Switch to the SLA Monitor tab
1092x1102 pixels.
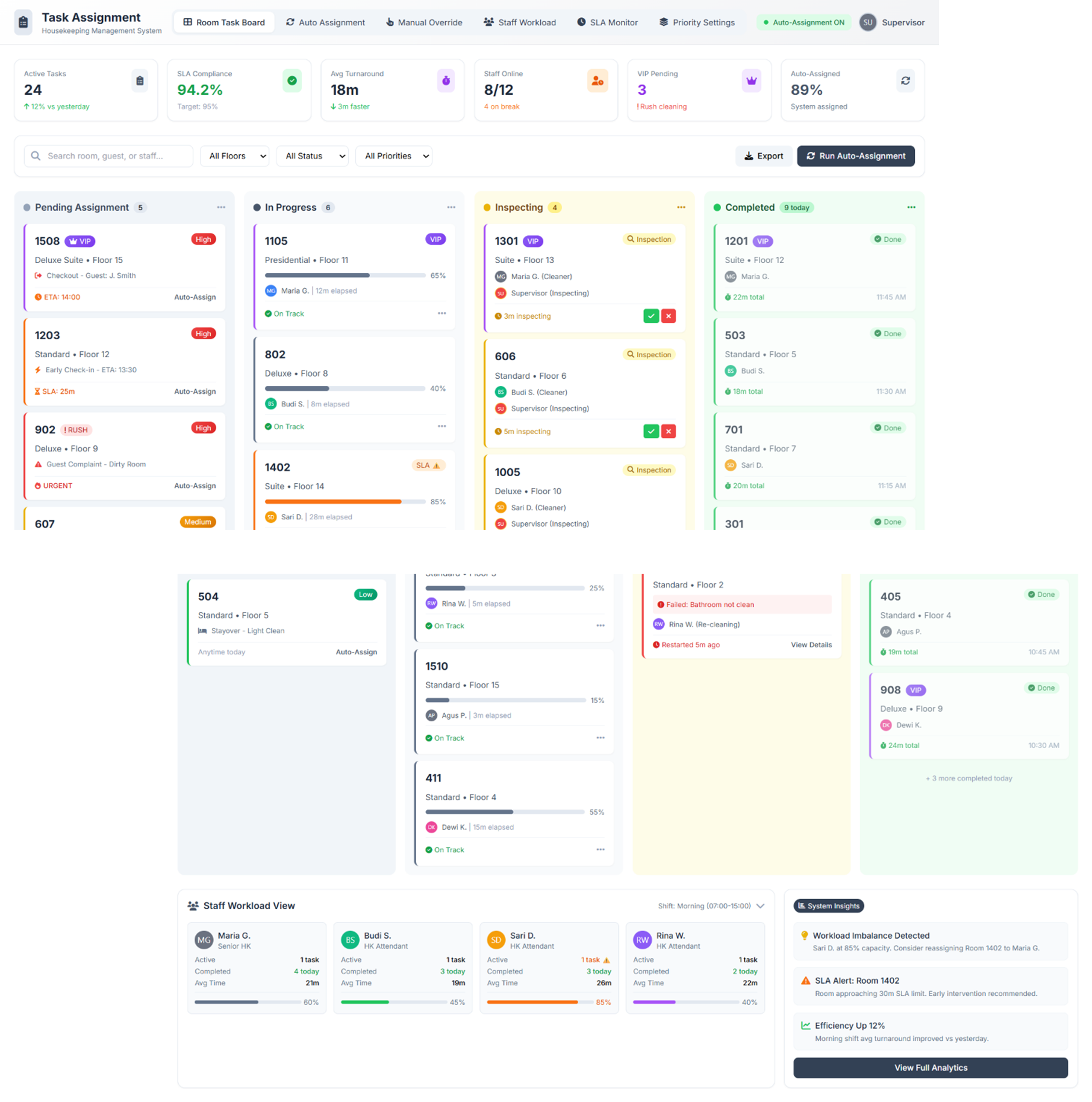[x=607, y=23]
